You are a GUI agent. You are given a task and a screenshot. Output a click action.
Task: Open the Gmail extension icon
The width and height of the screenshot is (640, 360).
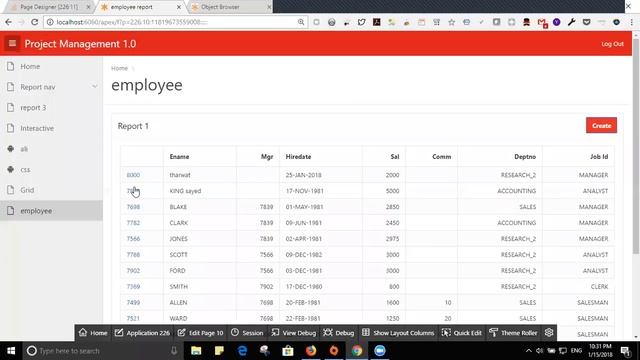pyautogui.click(x=542, y=22)
